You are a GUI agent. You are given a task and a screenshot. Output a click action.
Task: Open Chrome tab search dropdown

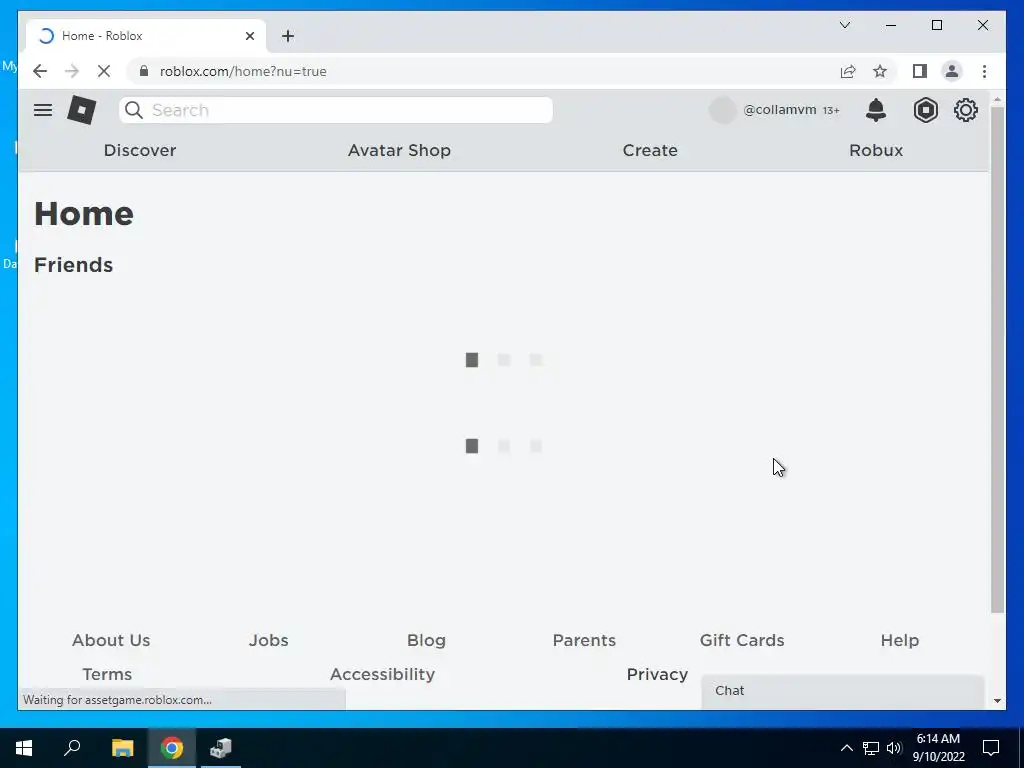(844, 25)
